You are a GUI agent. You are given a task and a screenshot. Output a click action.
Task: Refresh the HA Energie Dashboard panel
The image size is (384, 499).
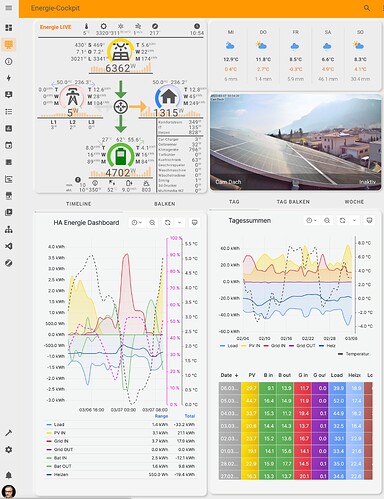pyautogui.click(x=168, y=222)
